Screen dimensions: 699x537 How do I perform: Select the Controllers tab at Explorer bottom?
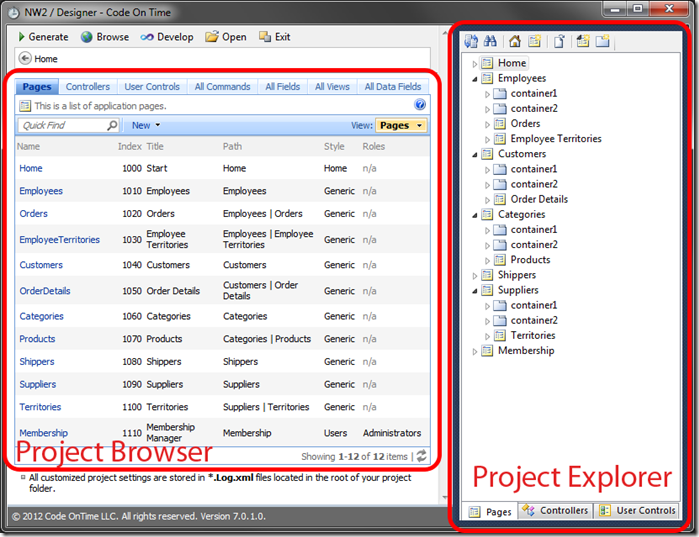[555, 511]
